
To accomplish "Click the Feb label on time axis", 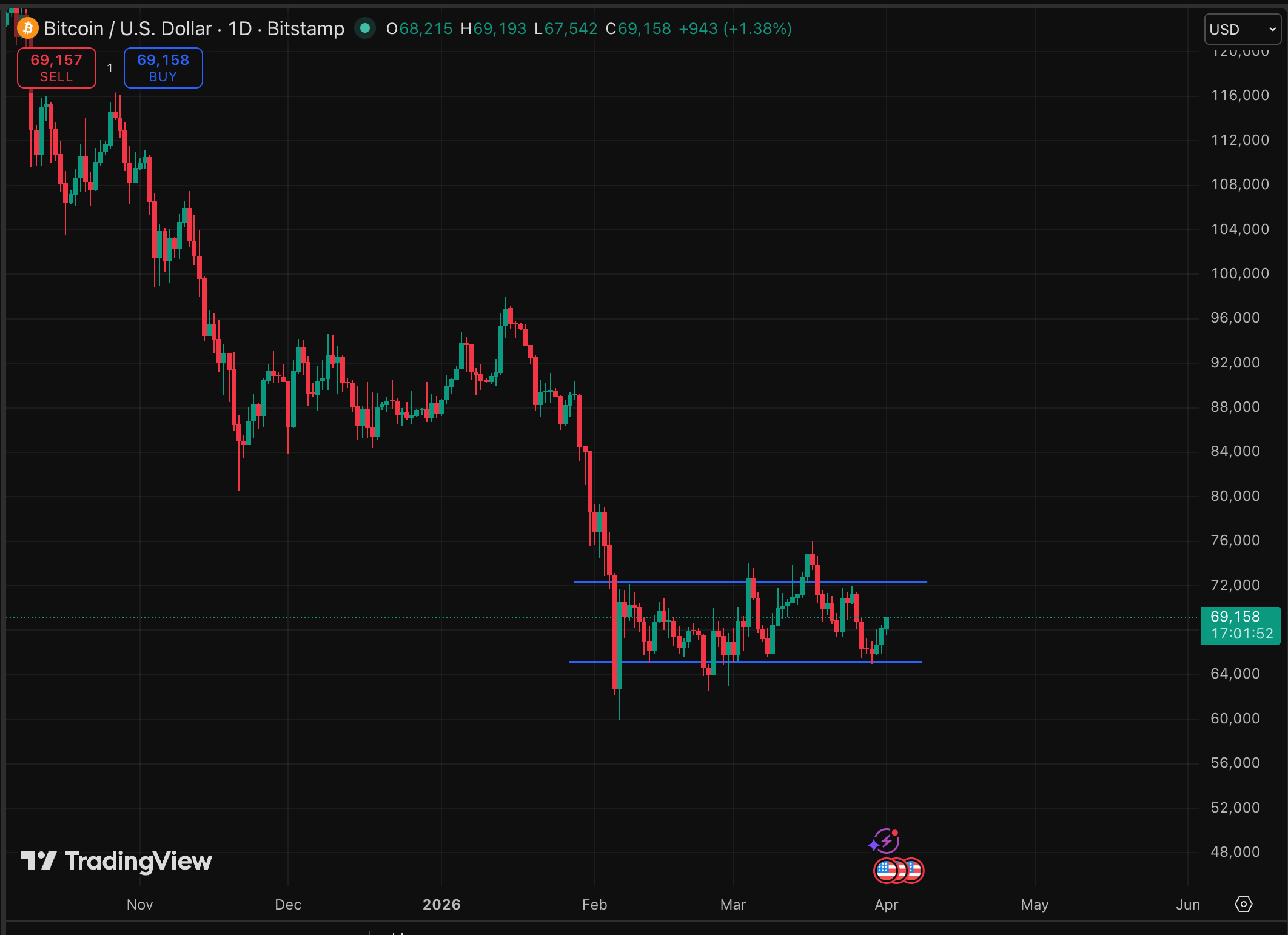I will coord(594,904).
